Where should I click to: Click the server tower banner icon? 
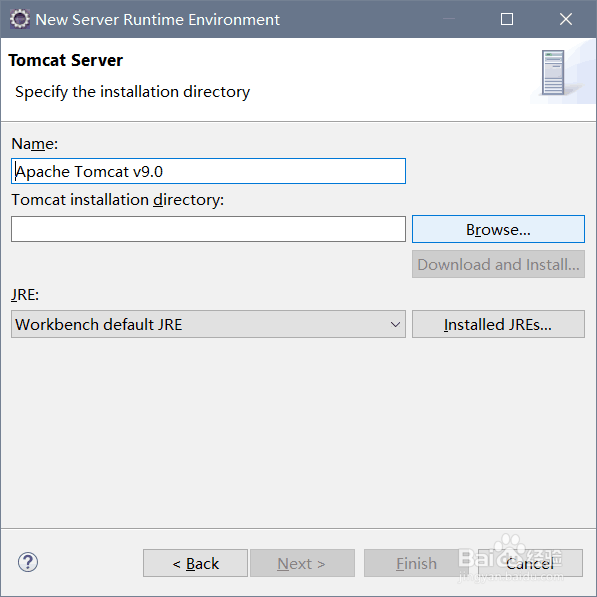pyautogui.click(x=553, y=72)
